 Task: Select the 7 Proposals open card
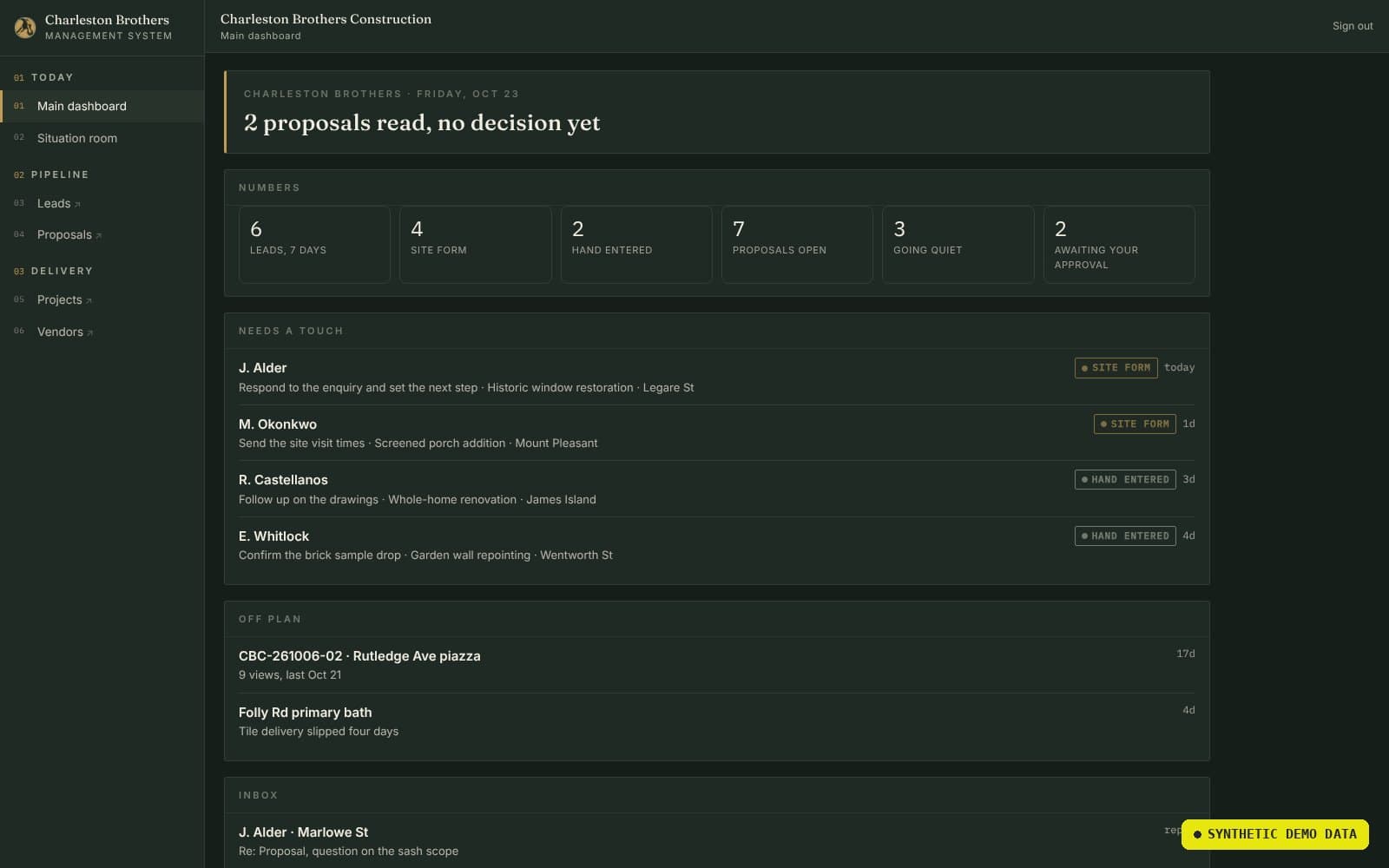point(797,244)
